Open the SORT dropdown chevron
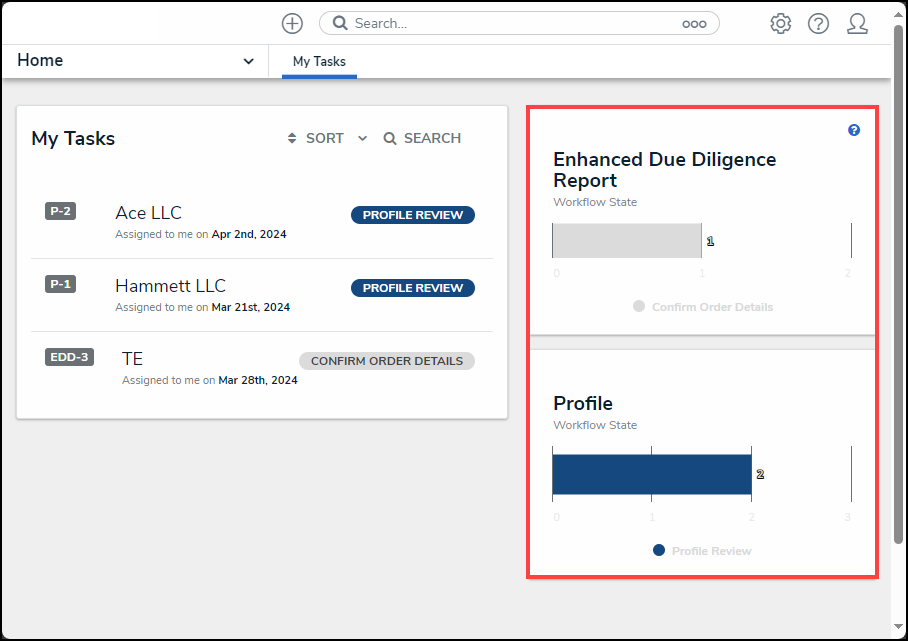 [363, 138]
